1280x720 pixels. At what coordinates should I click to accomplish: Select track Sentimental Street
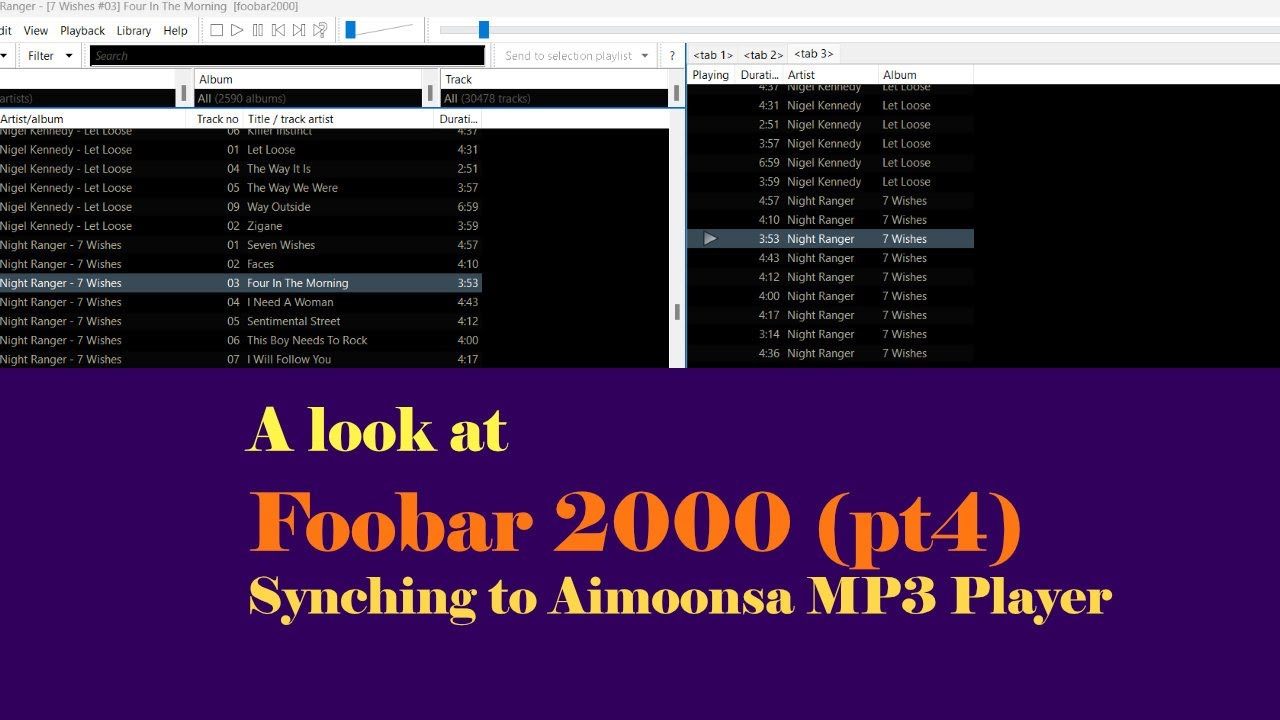pos(240,321)
